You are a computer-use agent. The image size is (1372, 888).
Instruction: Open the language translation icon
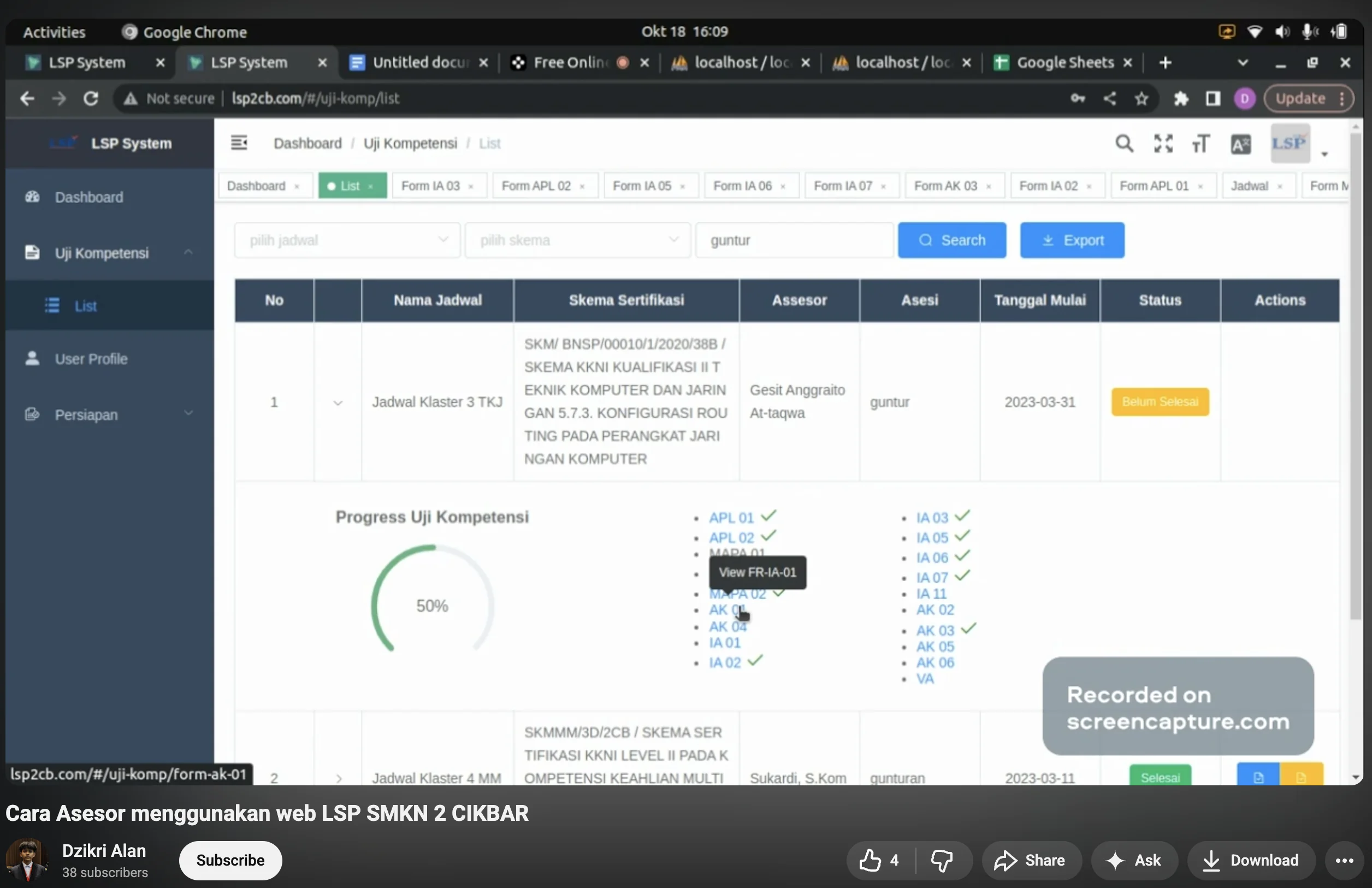[x=1240, y=144]
